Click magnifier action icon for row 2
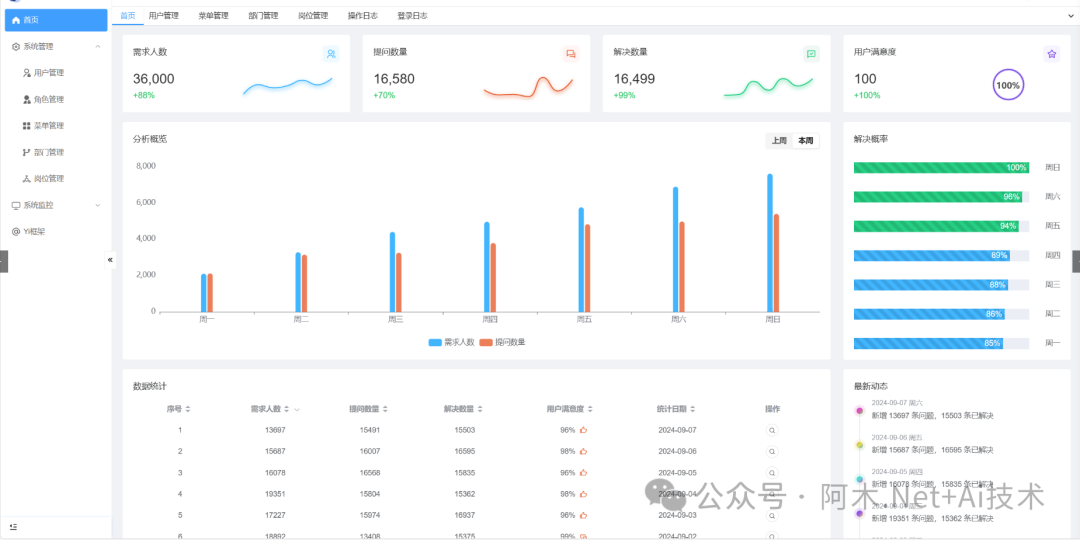 click(772, 451)
